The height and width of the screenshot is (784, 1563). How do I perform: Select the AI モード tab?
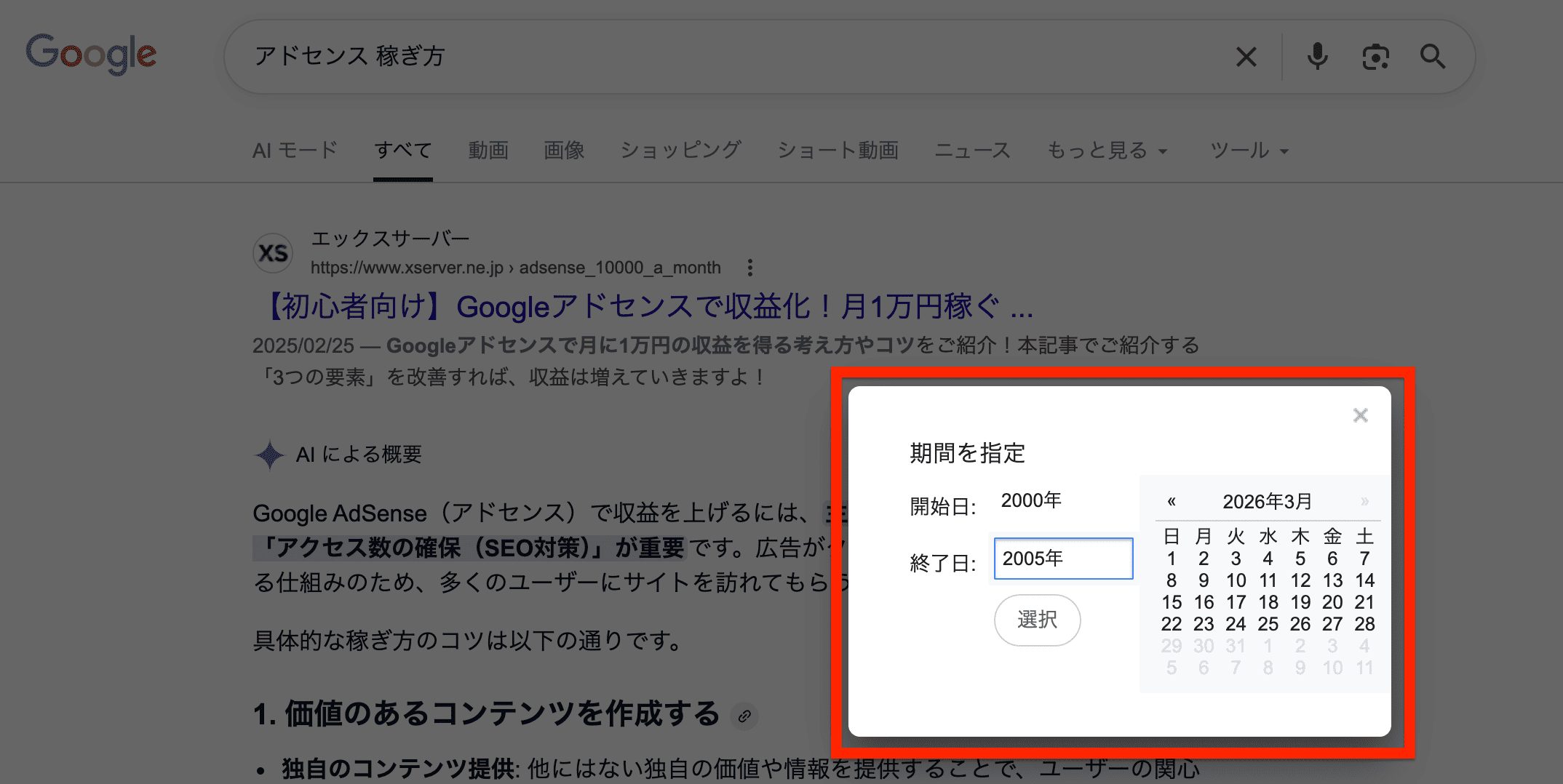pos(295,151)
